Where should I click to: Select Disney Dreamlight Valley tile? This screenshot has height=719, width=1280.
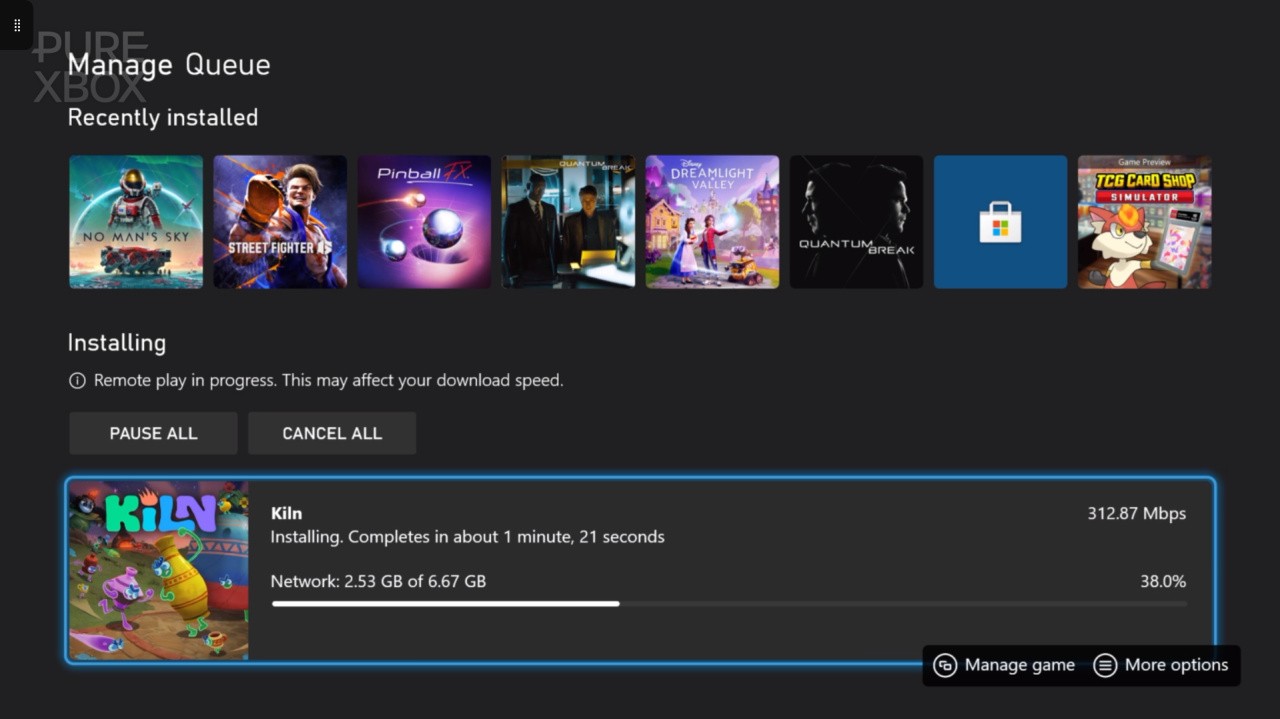(x=712, y=221)
